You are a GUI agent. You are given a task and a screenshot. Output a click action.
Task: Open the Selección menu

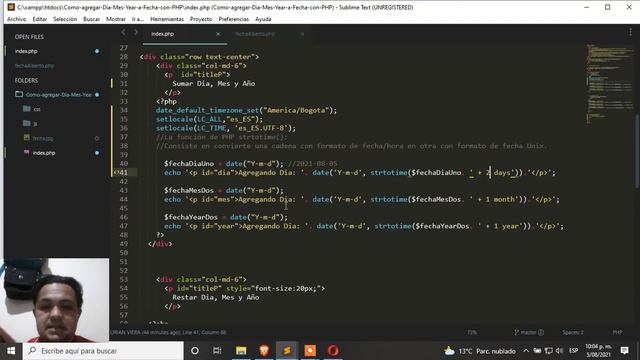(x=65, y=19)
